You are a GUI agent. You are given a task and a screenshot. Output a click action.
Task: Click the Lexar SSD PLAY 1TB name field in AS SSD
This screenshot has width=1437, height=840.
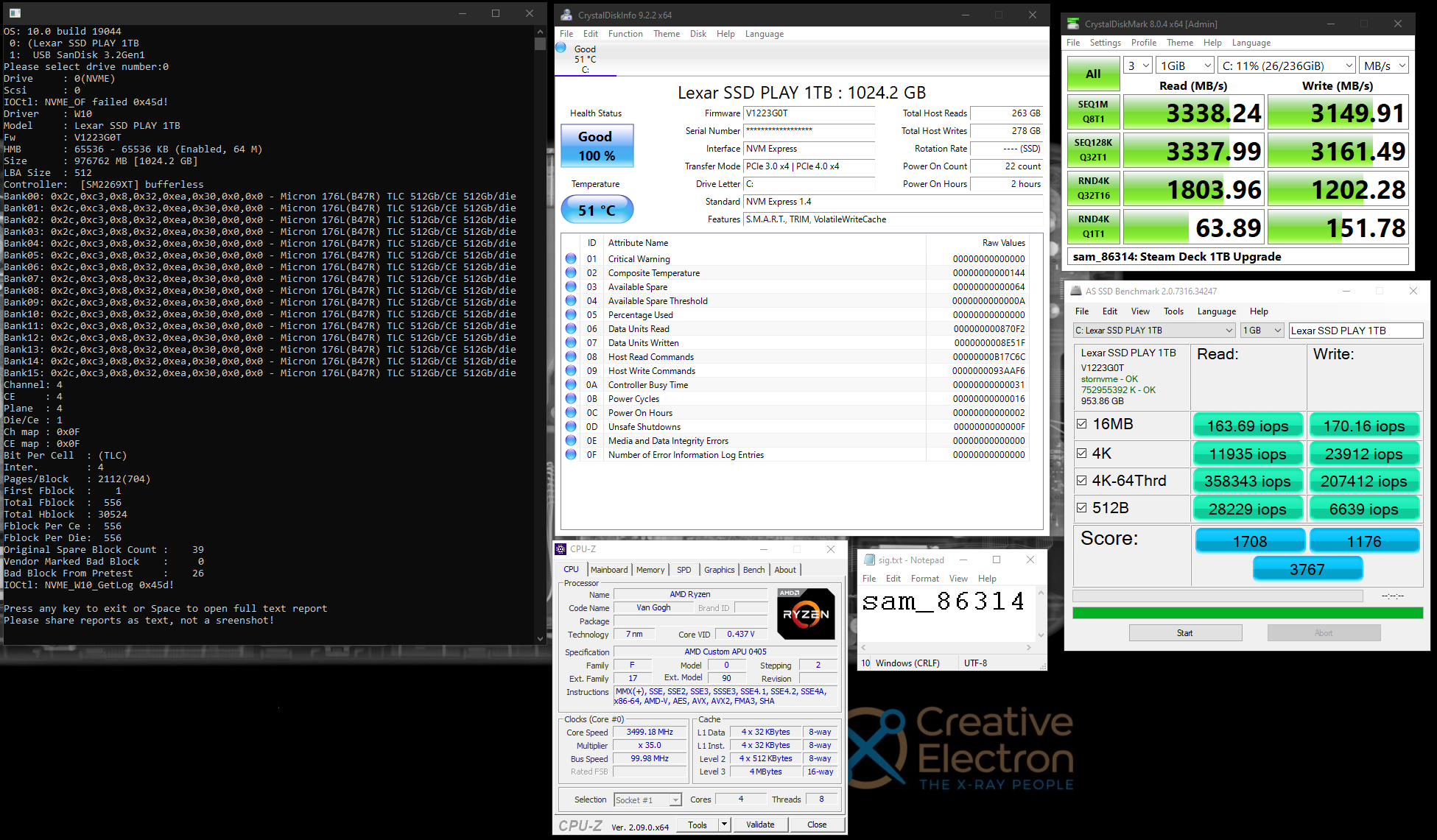pyautogui.click(x=1355, y=331)
